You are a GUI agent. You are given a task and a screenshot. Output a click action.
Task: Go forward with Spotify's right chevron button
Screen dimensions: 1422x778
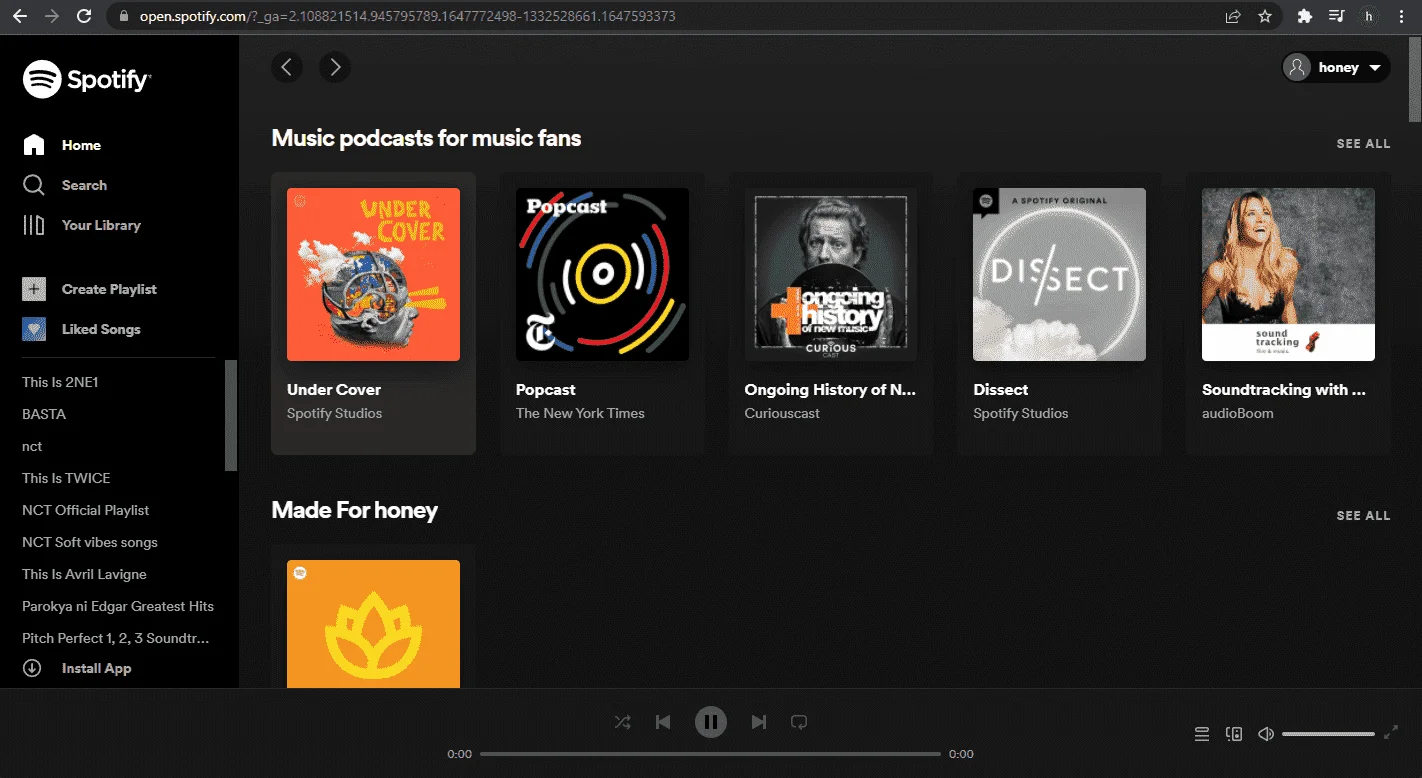coord(335,67)
